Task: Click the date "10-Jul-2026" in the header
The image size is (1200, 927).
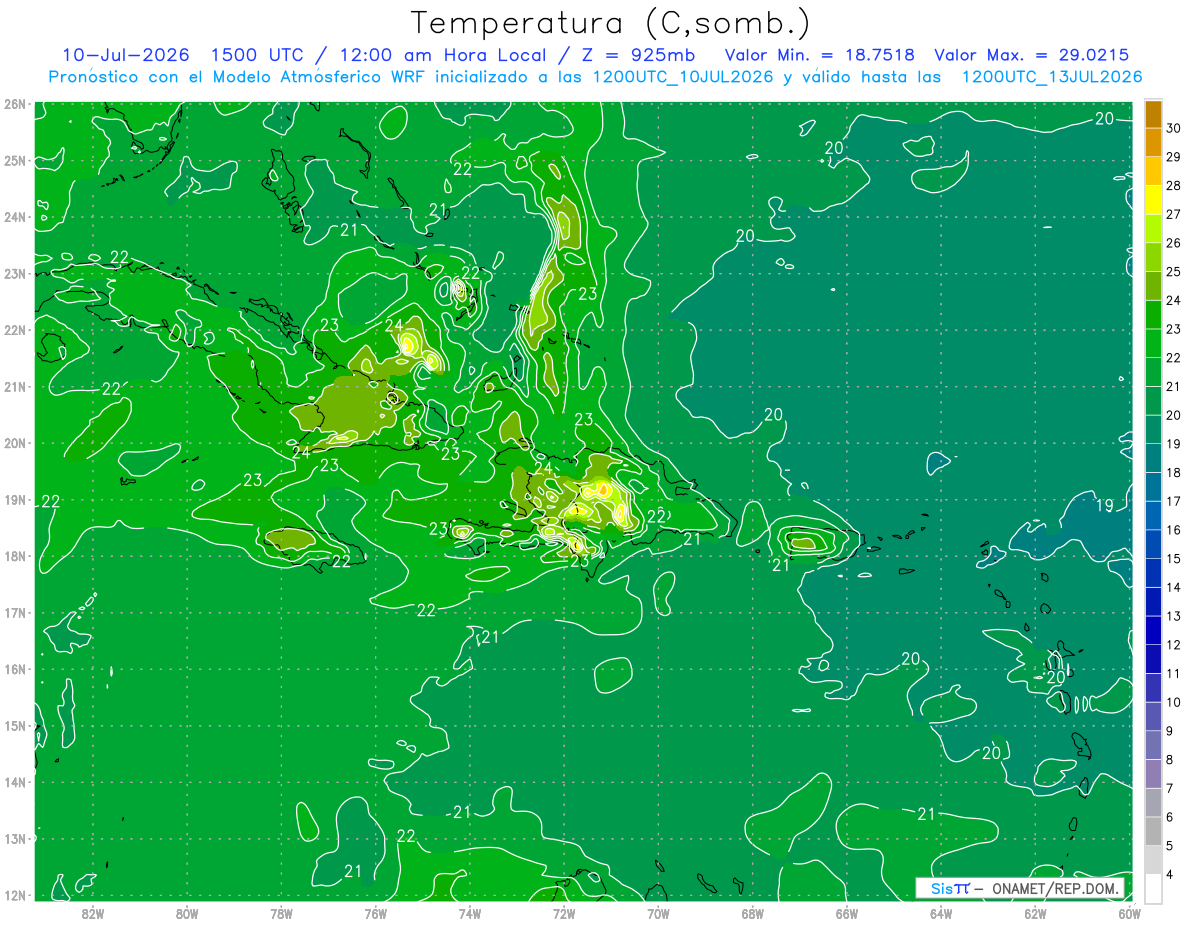Action: [x=125, y=55]
